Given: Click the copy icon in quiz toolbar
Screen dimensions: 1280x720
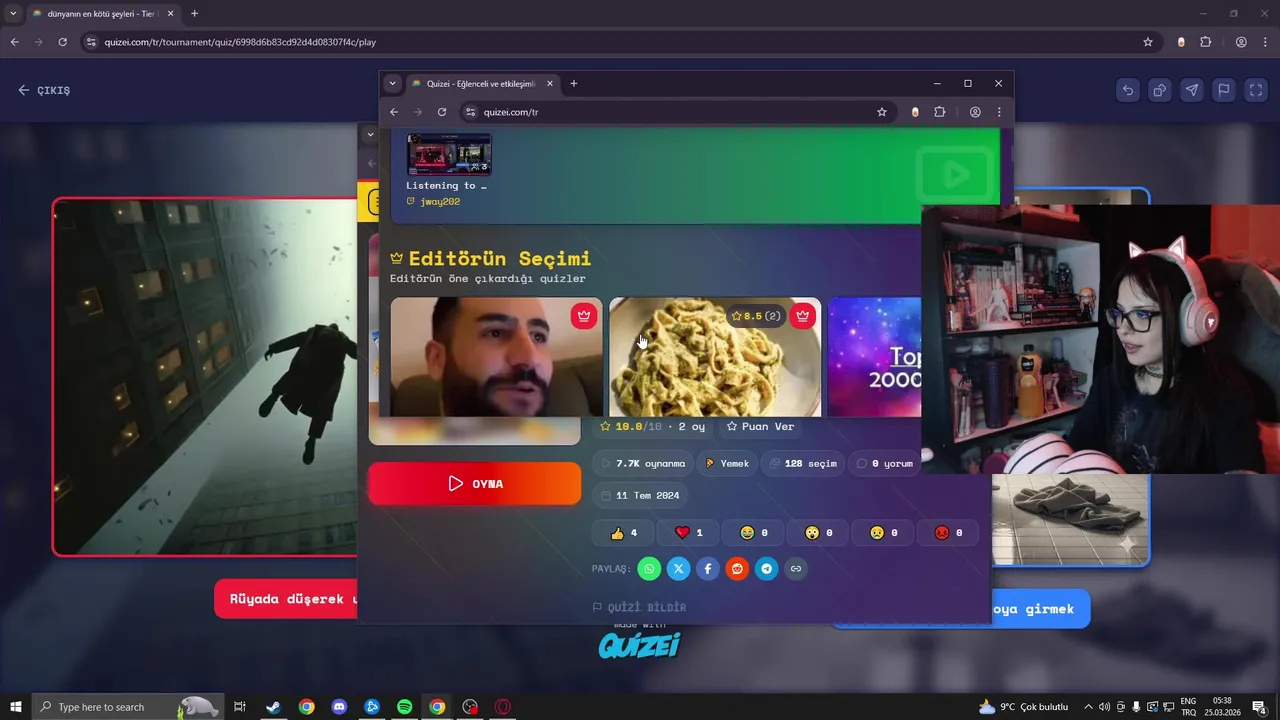Looking at the screenshot, I should [x=1160, y=90].
